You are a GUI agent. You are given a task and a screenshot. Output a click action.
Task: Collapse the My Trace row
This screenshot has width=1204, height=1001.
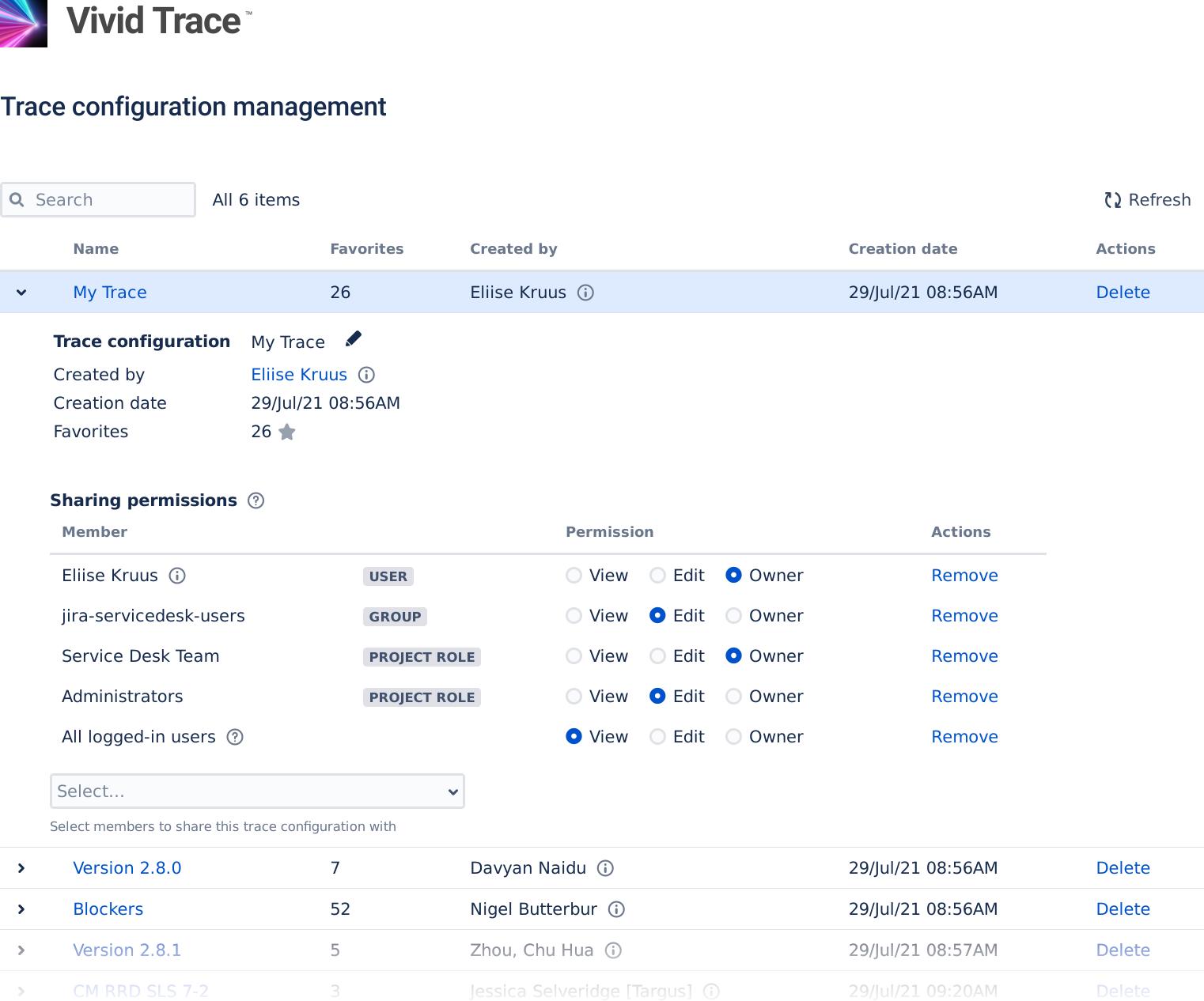[x=21, y=293]
